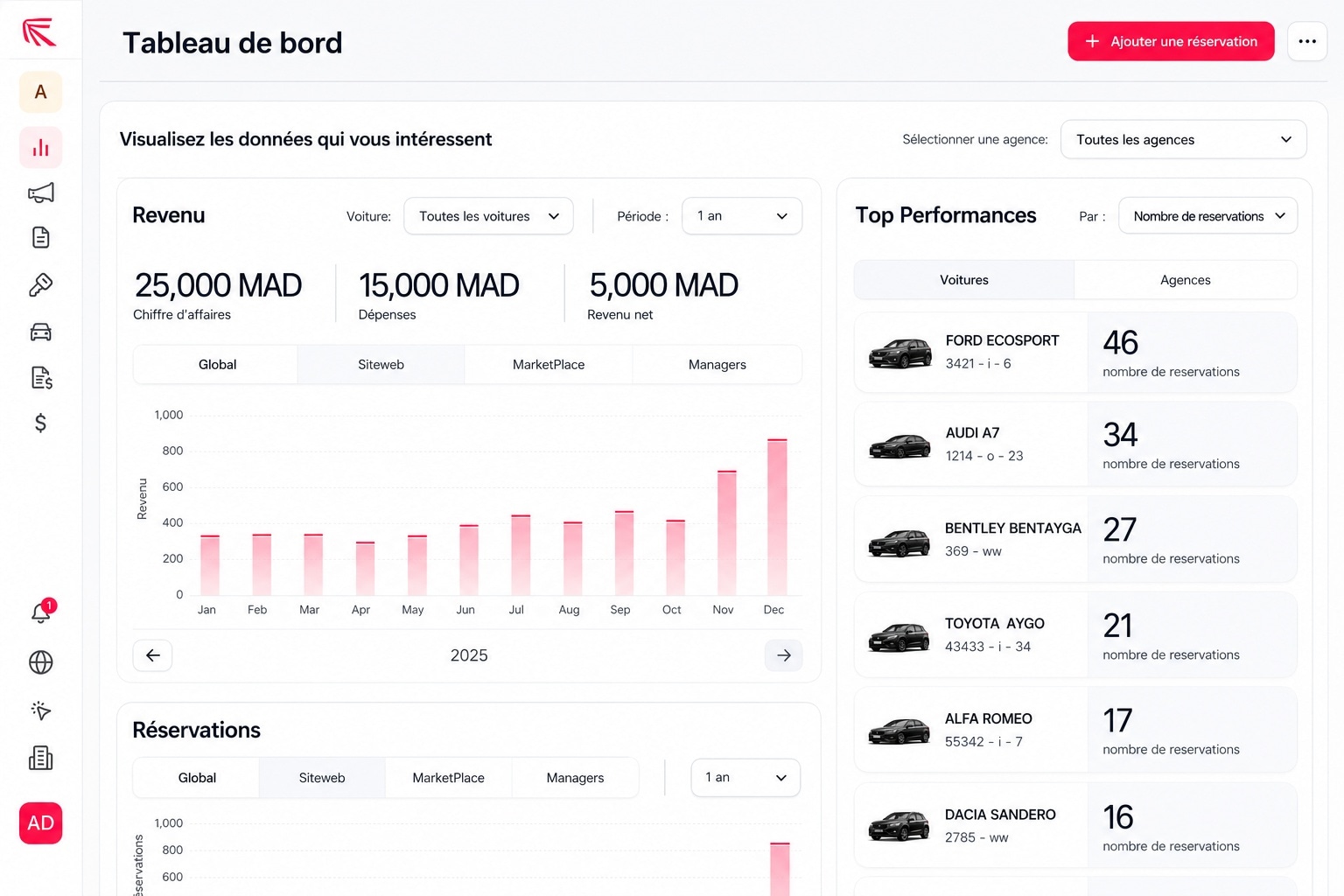The width and height of the screenshot is (1344, 896).
Task: Select the Global tab in Réservations
Action: (x=197, y=778)
